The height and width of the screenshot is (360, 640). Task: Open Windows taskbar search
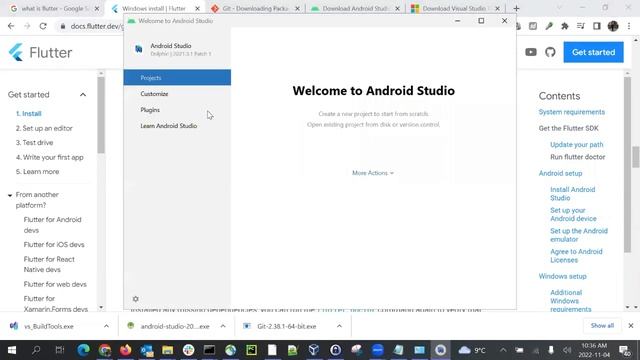pos(36,350)
